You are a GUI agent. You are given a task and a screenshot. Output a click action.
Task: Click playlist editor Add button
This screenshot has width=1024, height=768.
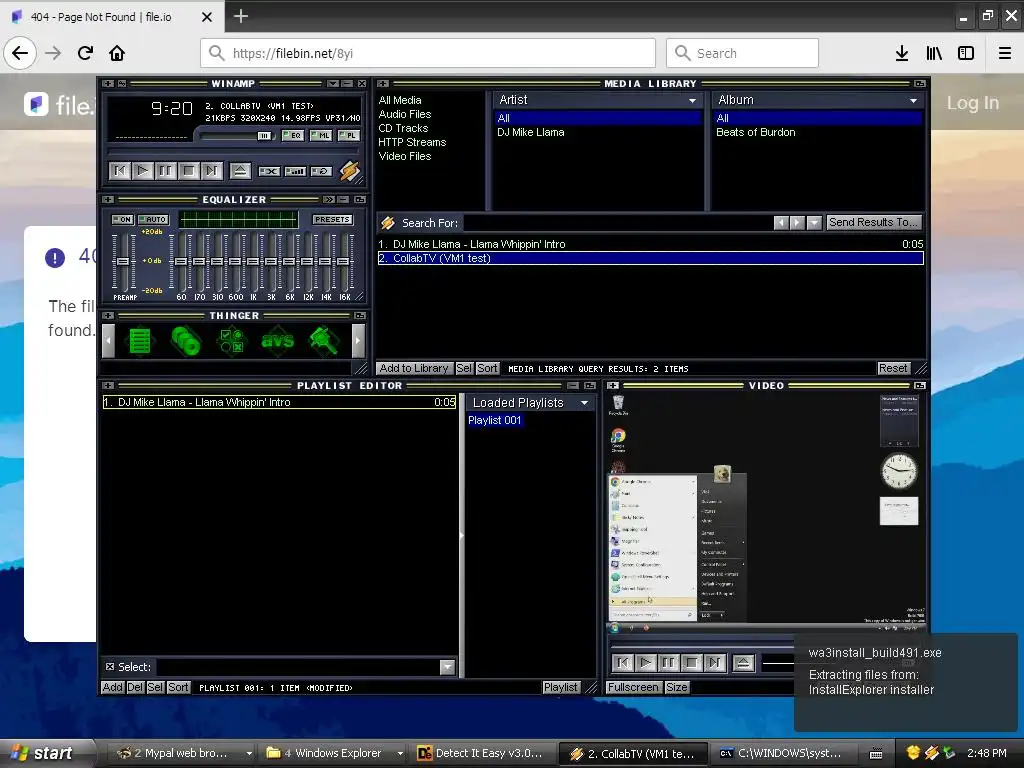[x=112, y=687]
